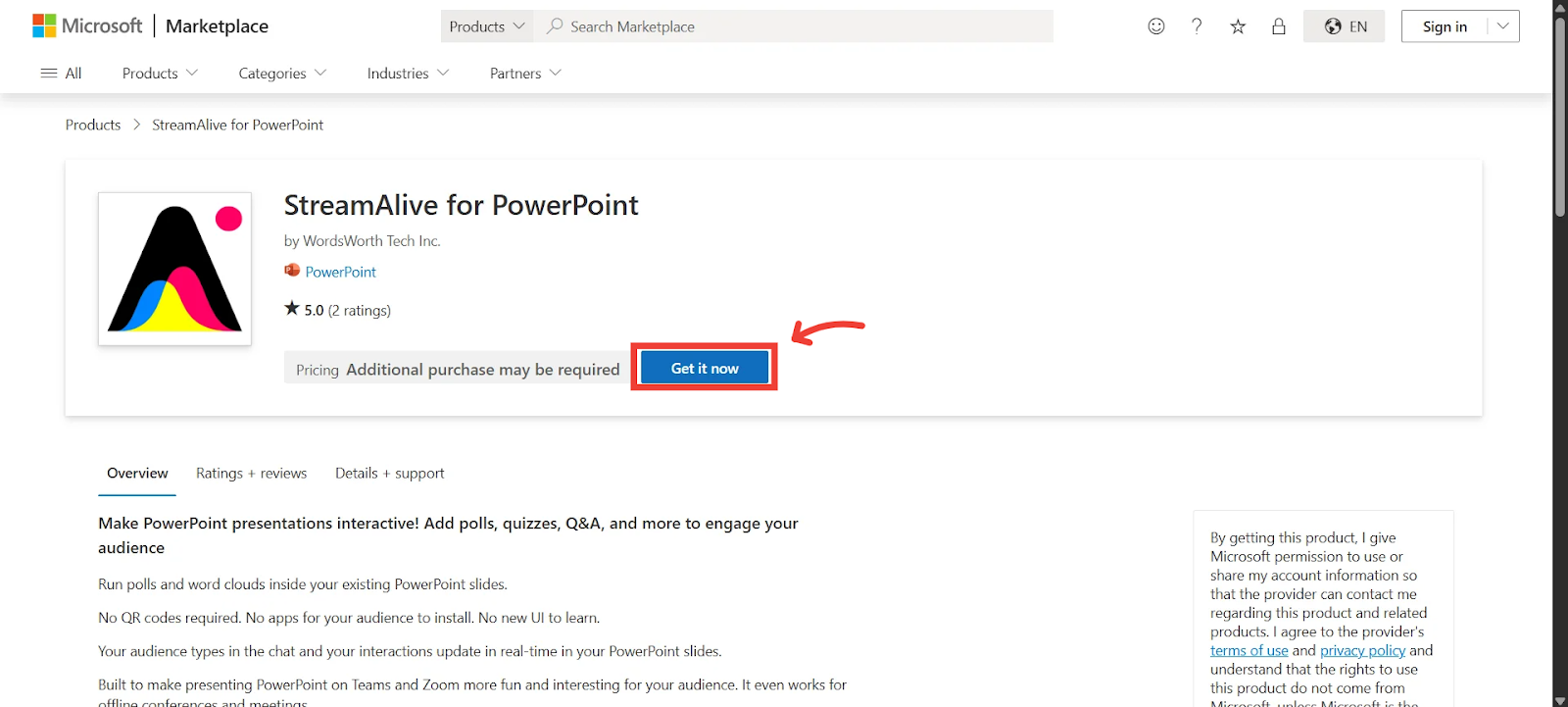The height and width of the screenshot is (707, 1568).
Task: Focus the Search Marketplace field
Action: pos(794,26)
